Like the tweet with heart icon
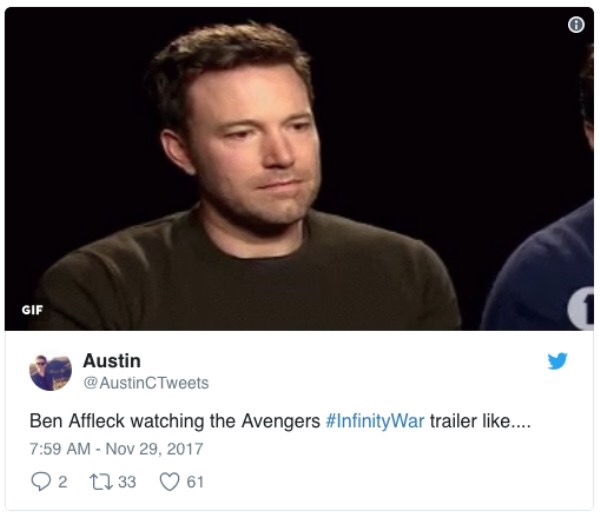 (169, 481)
